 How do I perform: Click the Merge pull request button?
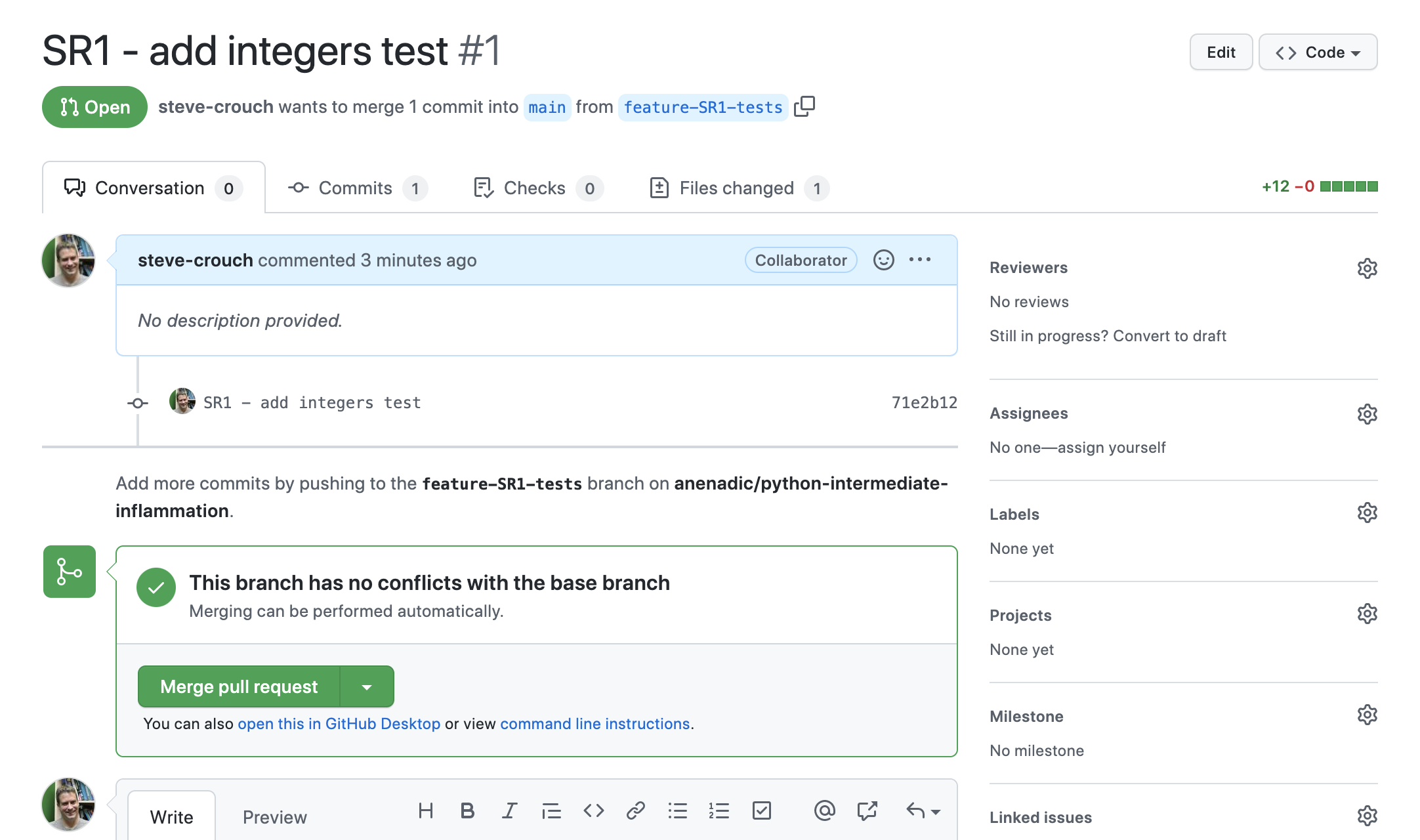point(239,686)
